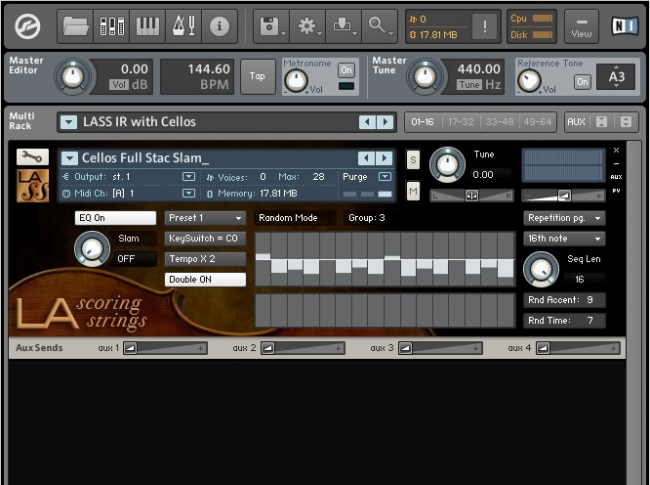Open the Preset 1 dropdown
650x485 pixels.
[205, 218]
